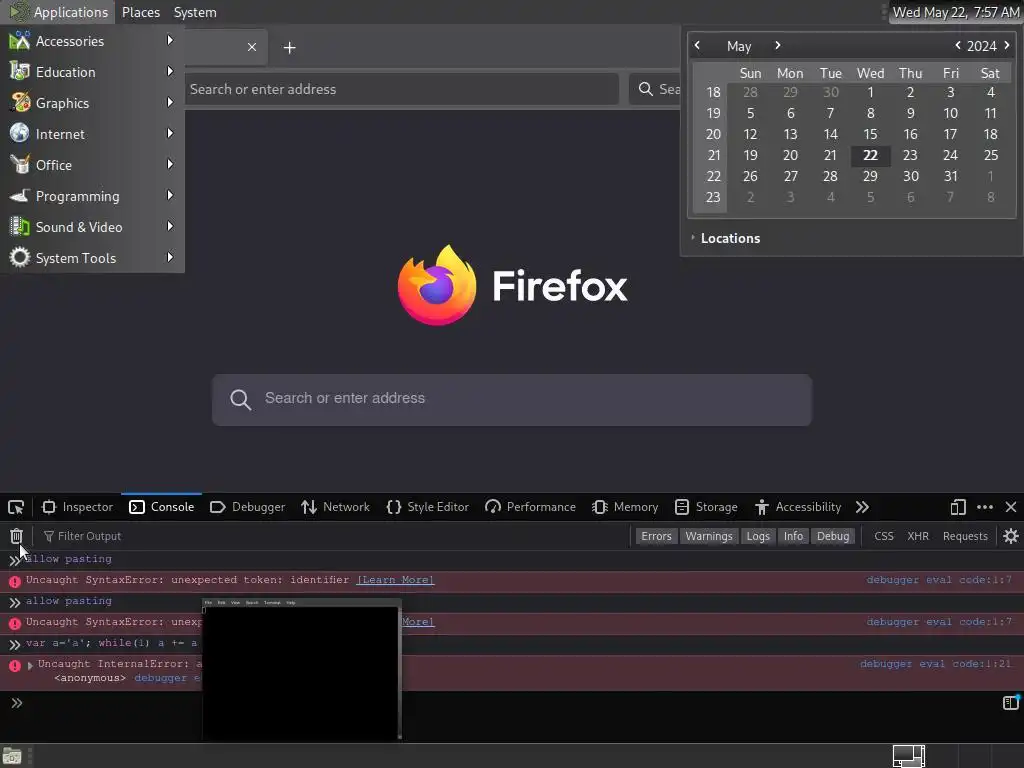Click first SyntaxError error icon
Image resolution: width=1024 pixels, height=768 pixels.
tap(14, 581)
